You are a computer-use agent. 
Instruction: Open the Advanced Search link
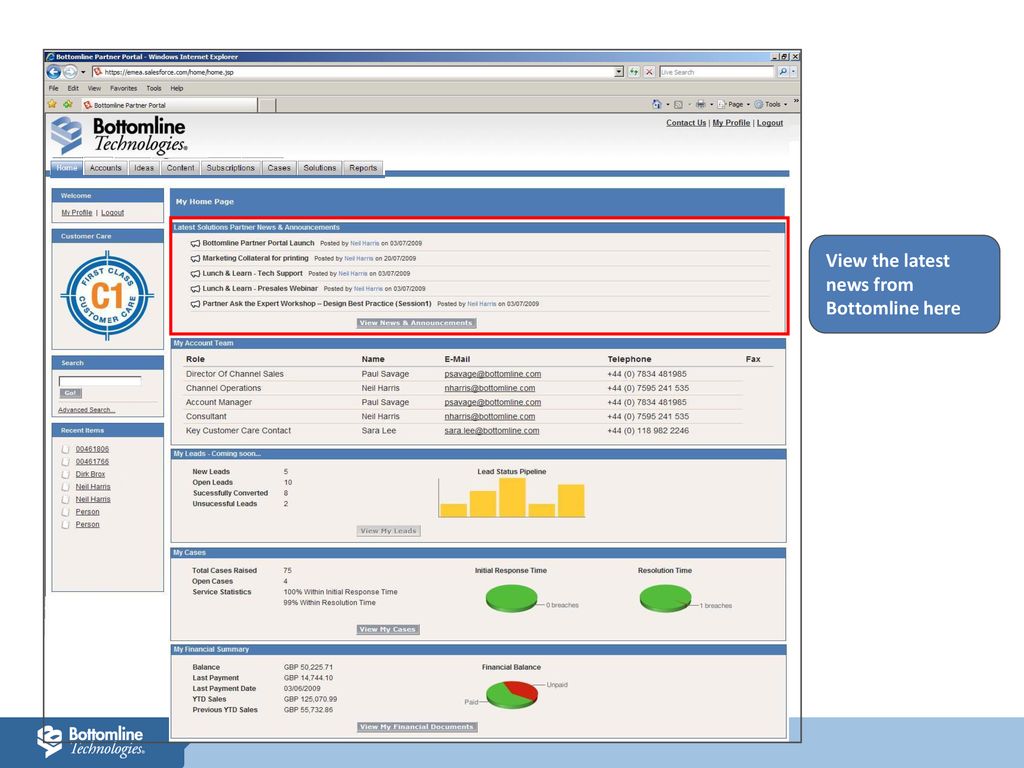pos(86,410)
